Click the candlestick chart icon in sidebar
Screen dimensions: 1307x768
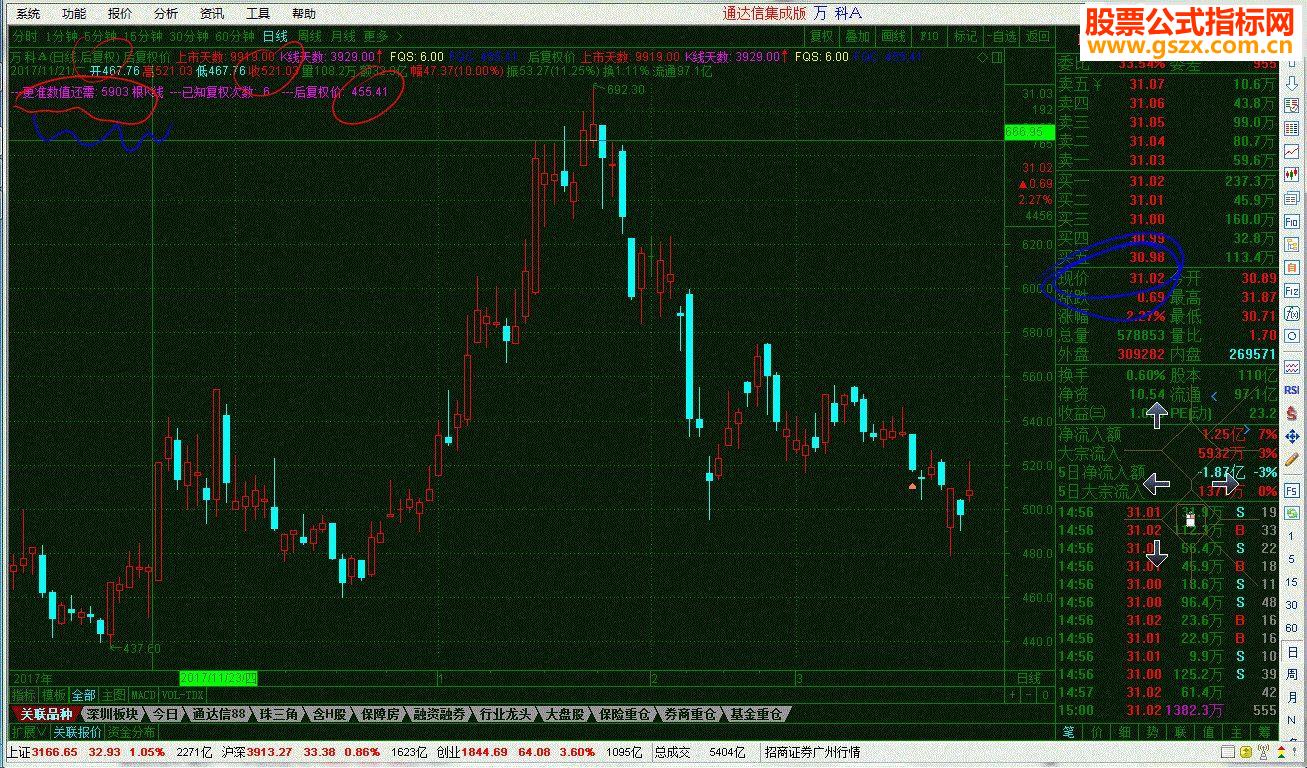(1292, 174)
